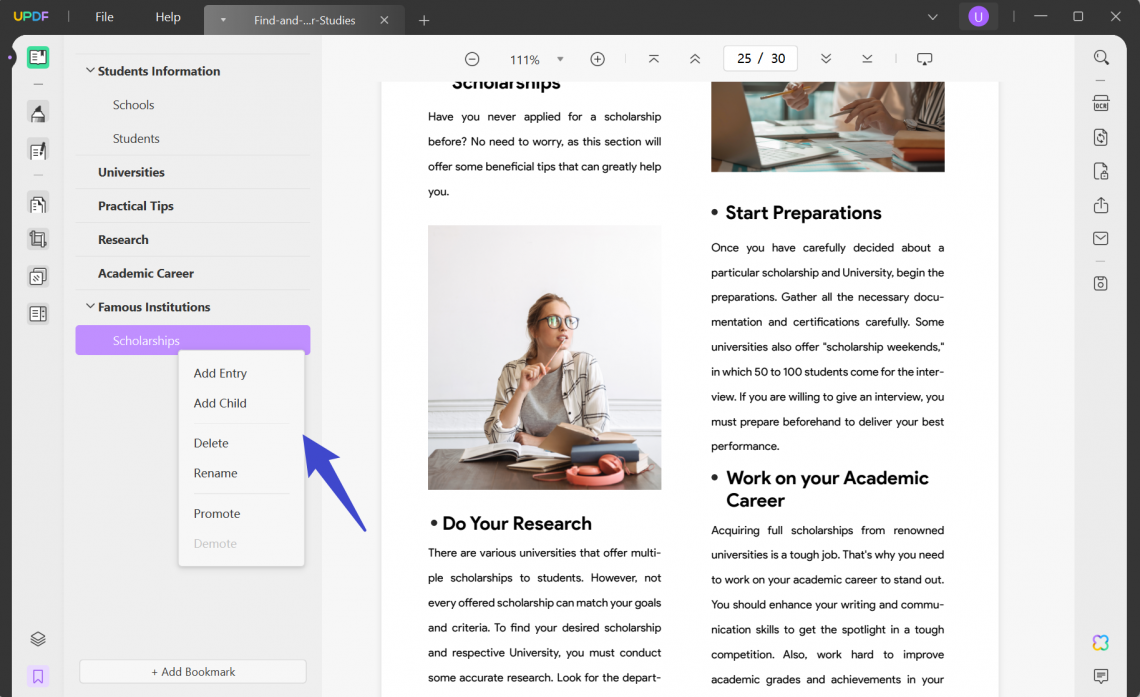Decrease zoom using the minus control
The width and height of the screenshot is (1140, 697).
point(472,58)
